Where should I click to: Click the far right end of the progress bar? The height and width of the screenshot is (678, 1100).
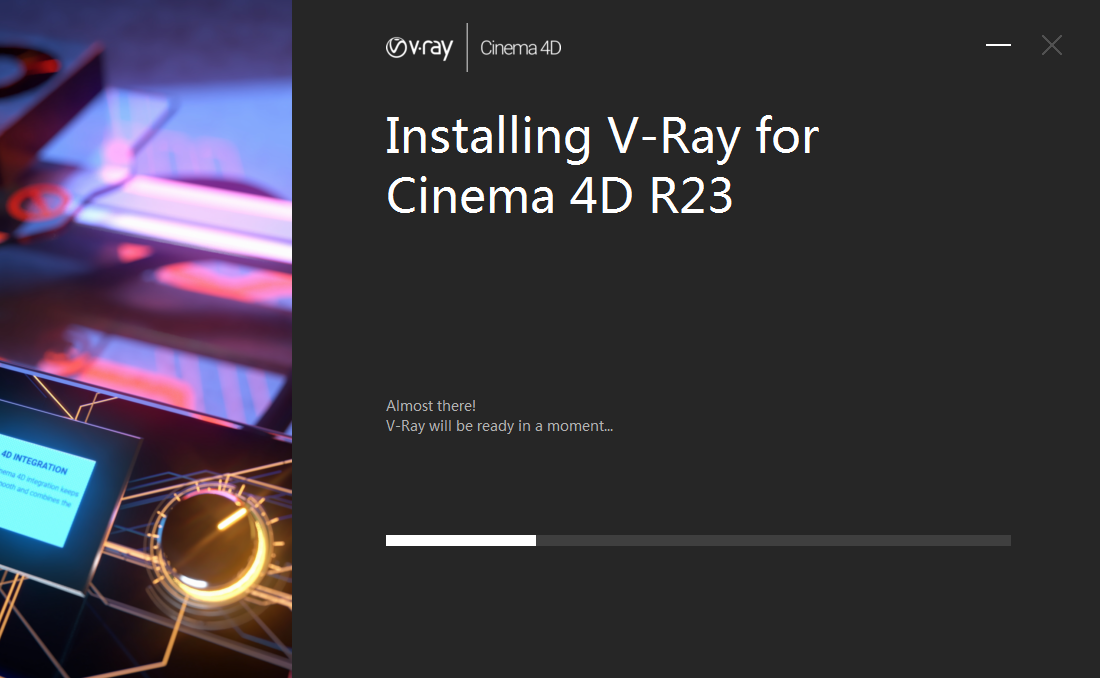tap(1006, 541)
